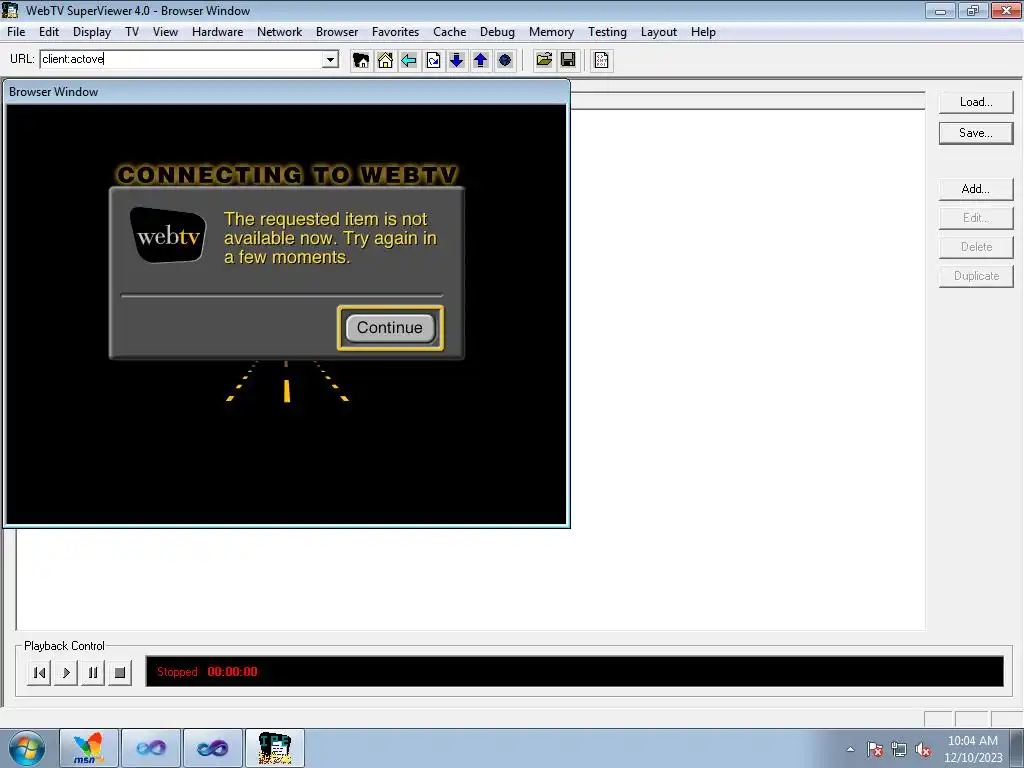The height and width of the screenshot is (768, 1024).
Task: Open the Hardware menu
Action: pos(217,32)
